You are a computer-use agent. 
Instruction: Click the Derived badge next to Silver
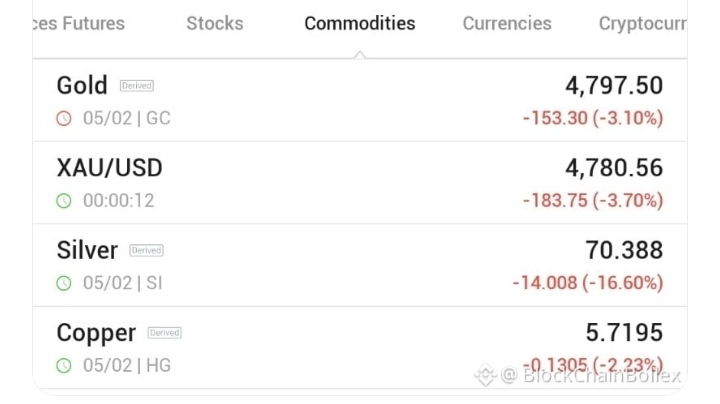tap(146, 250)
